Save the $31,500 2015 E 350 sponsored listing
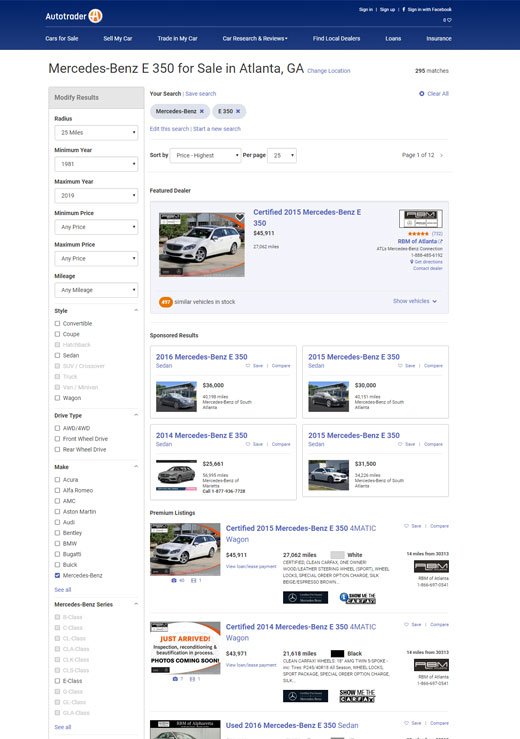 (406, 444)
